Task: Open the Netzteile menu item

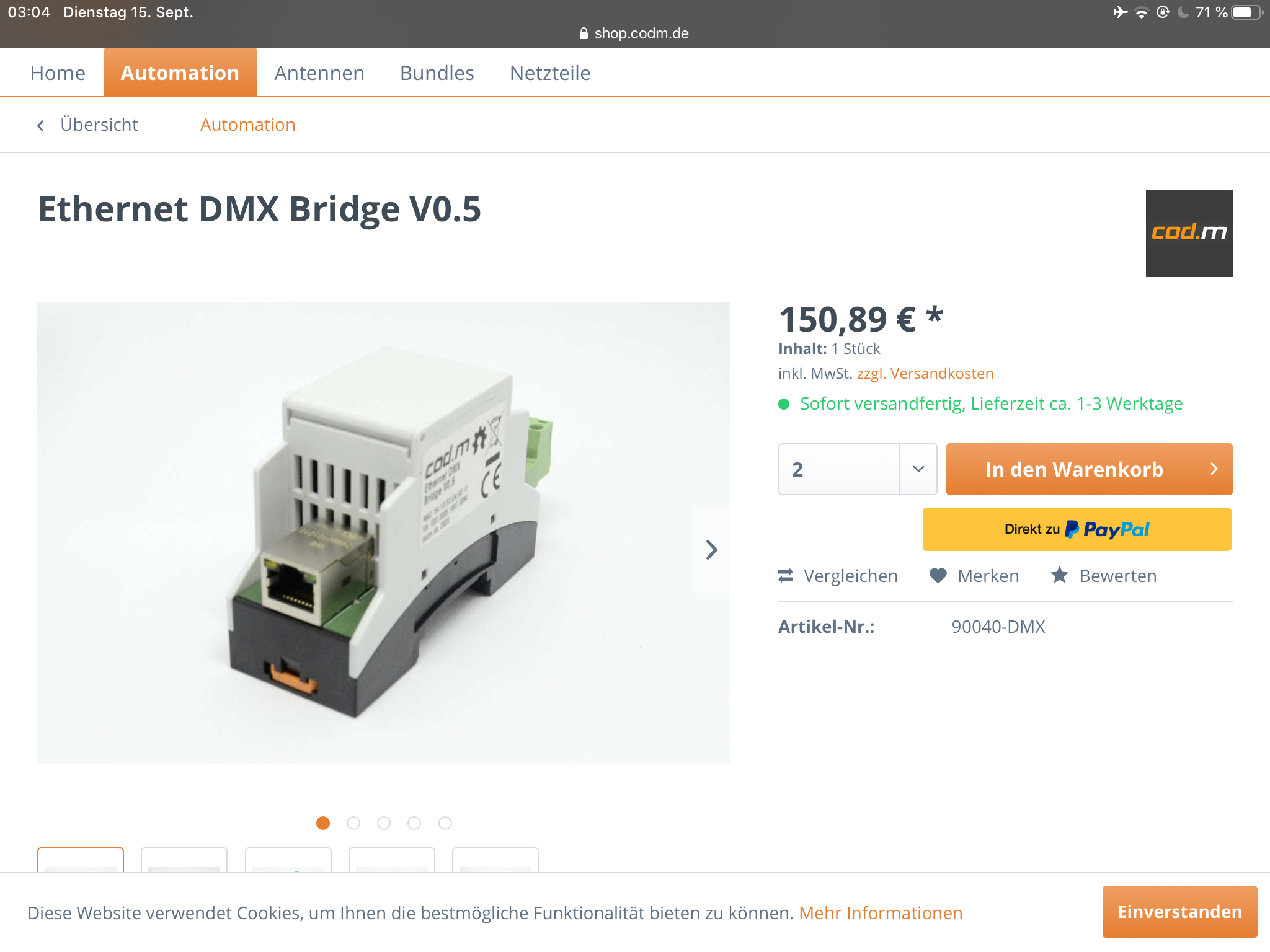Action: coord(550,73)
